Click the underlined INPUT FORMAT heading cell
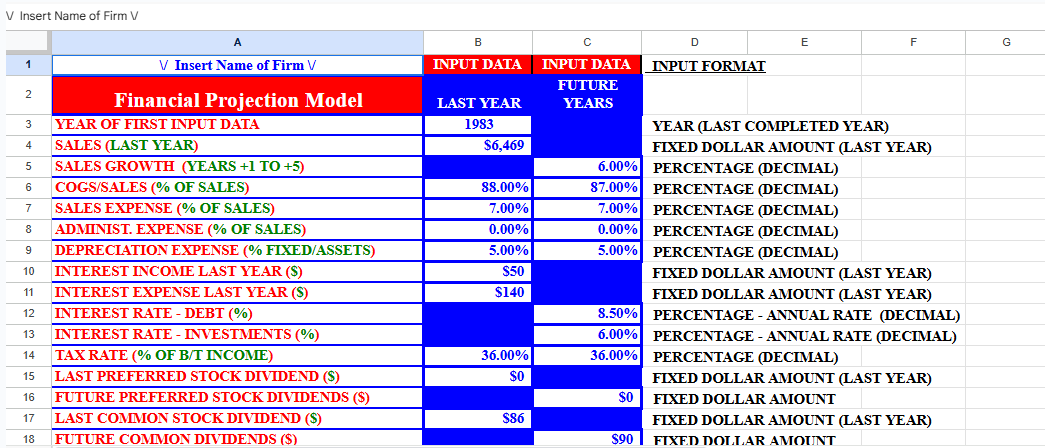This screenshot has width=1045, height=448. point(709,66)
